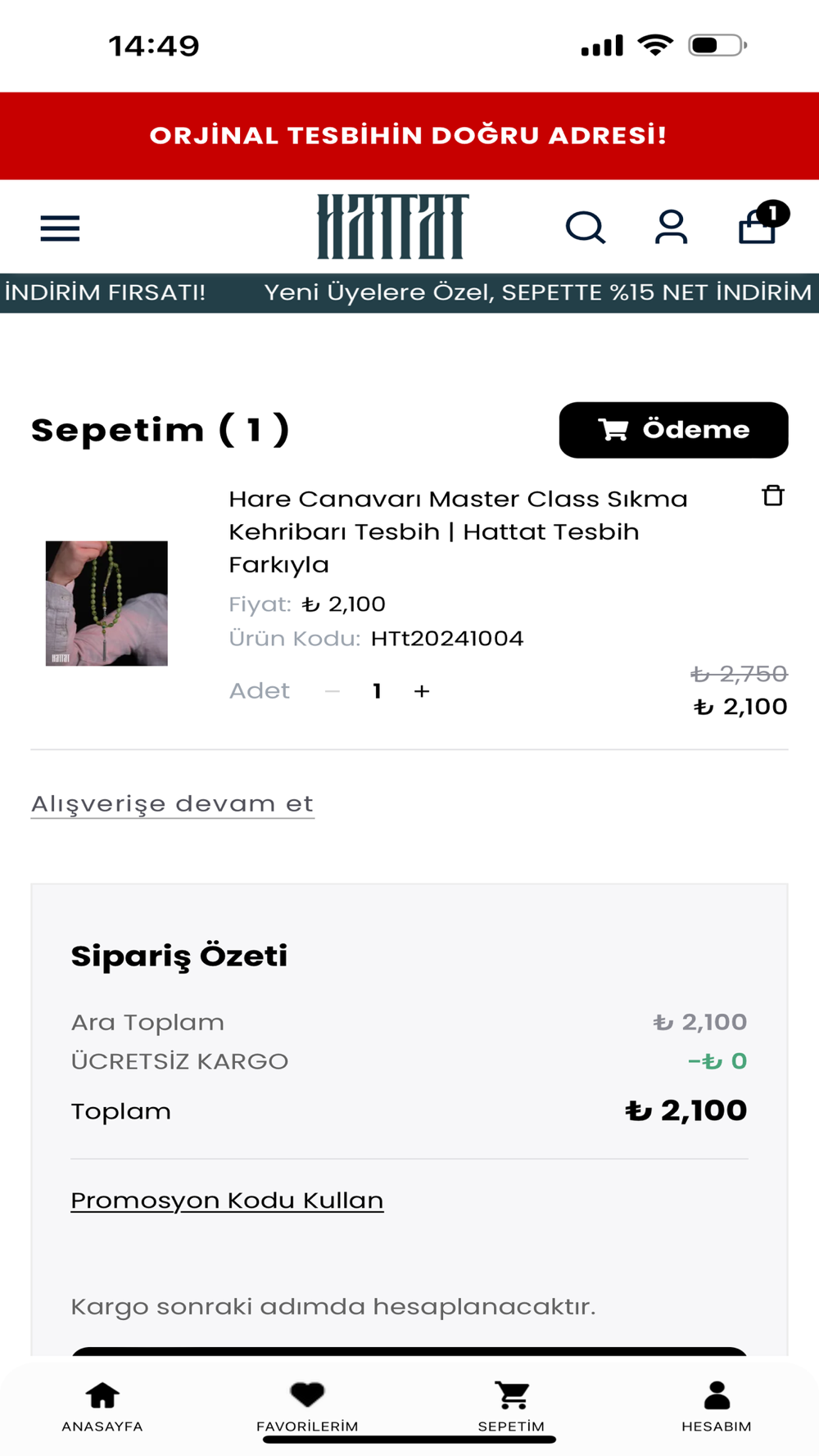
Task: Delete item using the trash icon
Action: [772, 495]
